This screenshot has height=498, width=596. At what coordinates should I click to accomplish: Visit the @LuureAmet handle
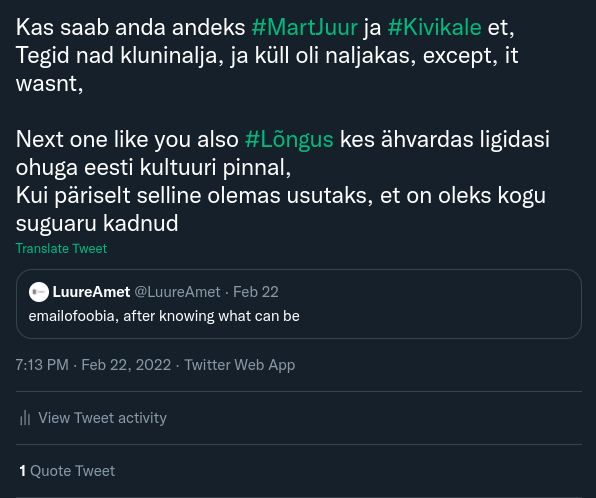point(178,292)
